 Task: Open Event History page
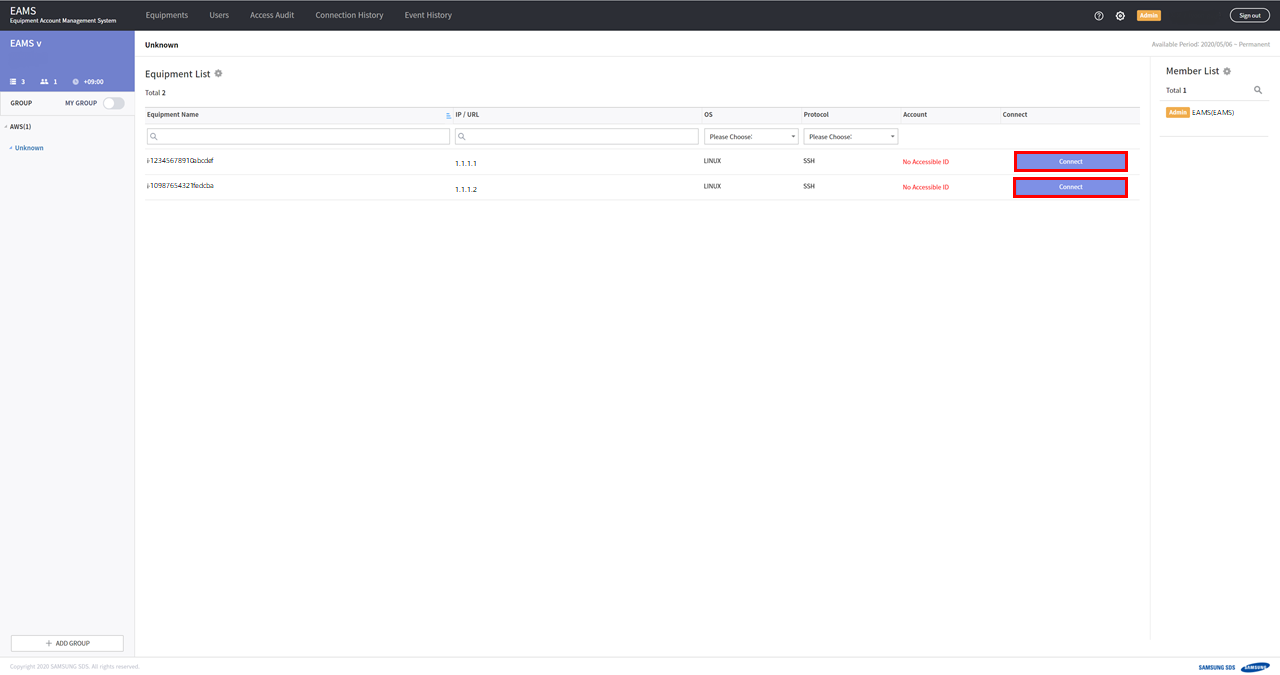[x=428, y=15]
